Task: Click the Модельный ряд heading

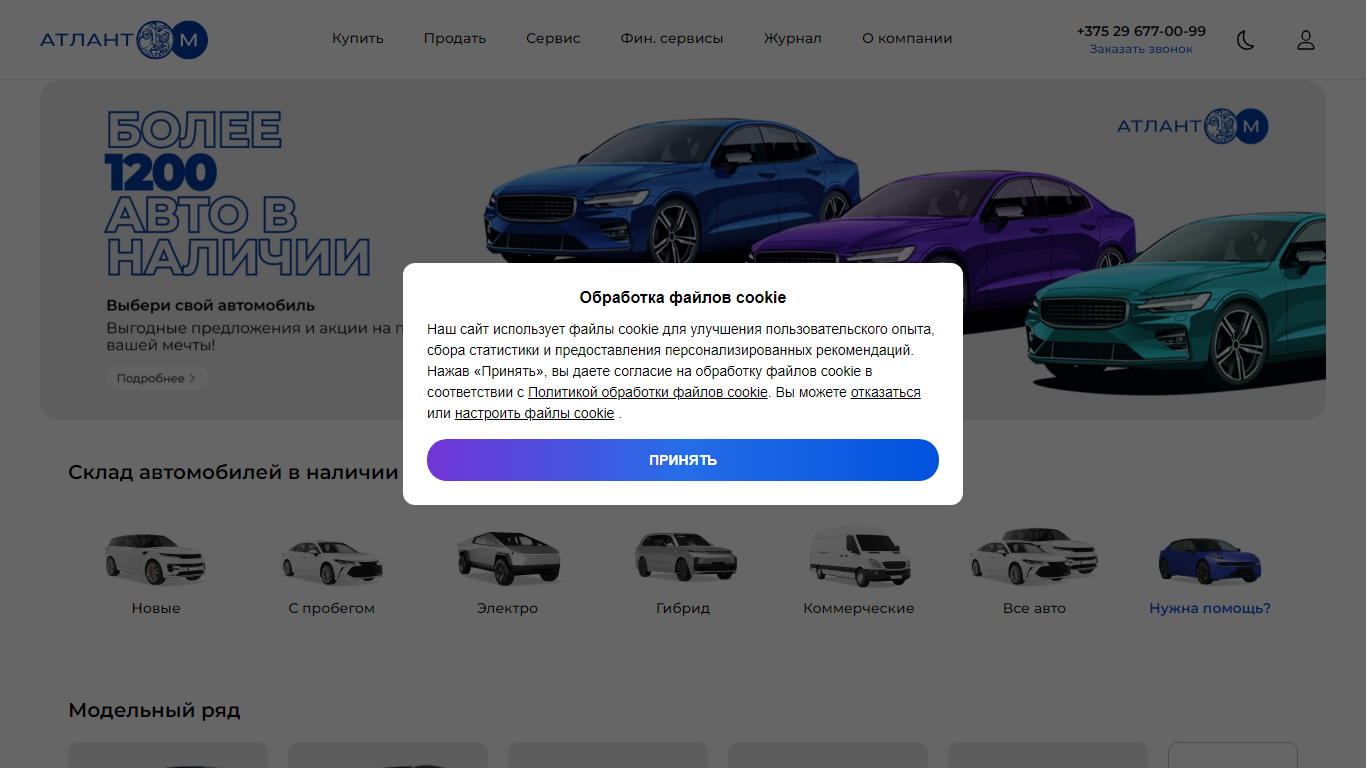Action: [154, 711]
